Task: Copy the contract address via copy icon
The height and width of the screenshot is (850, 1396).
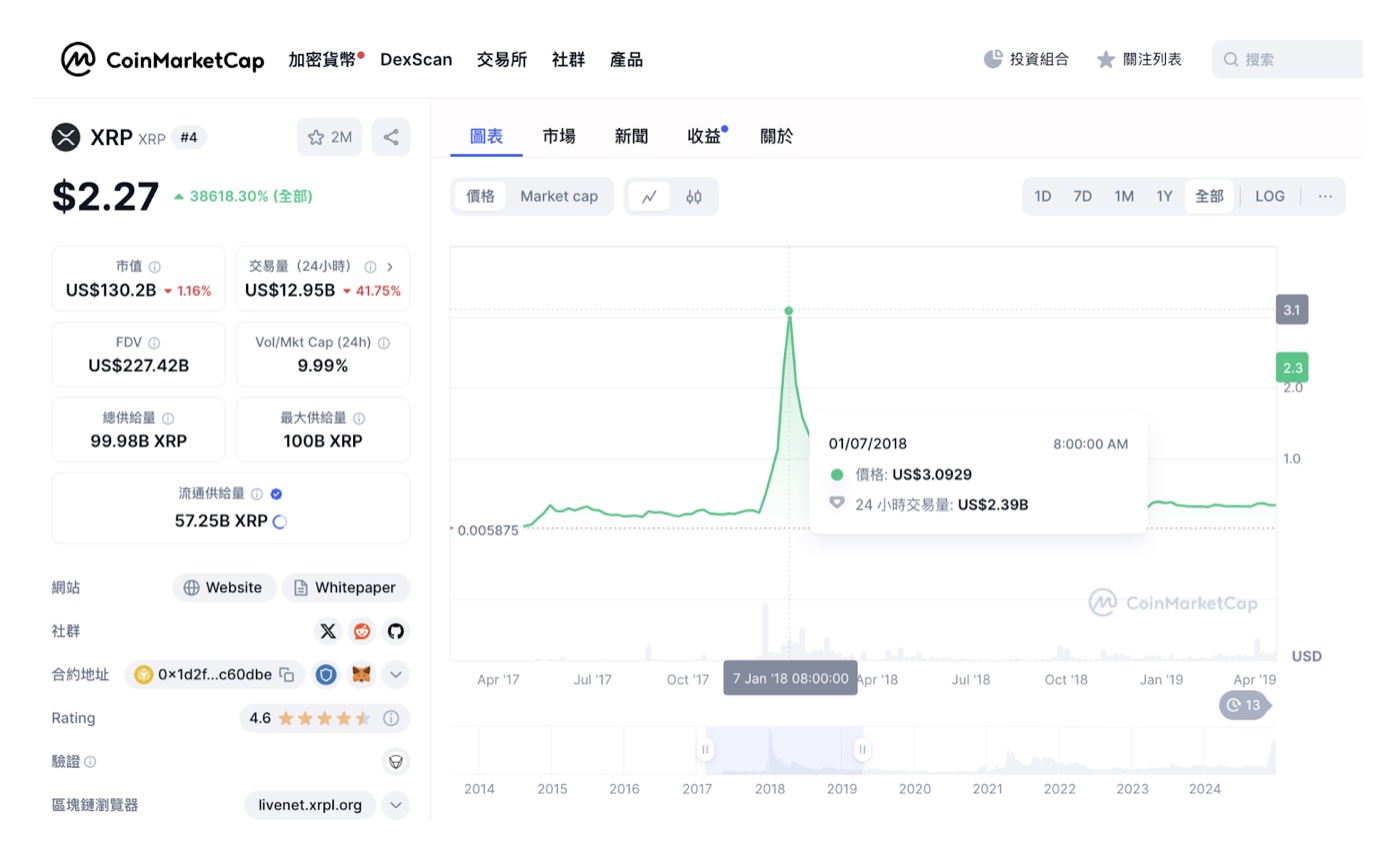Action: pos(287,675)
